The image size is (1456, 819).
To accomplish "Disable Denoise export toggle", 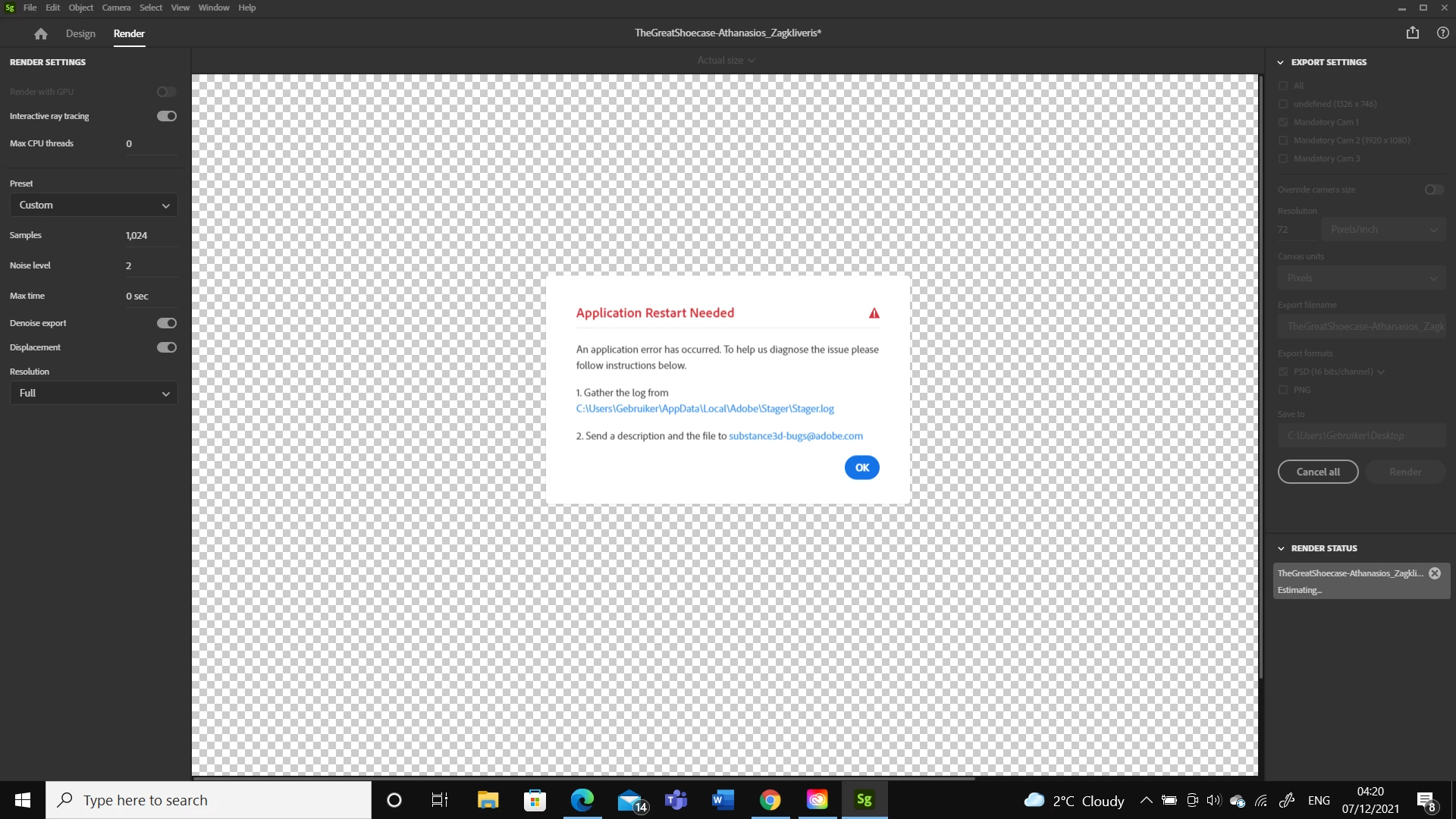I will point(166,323).
